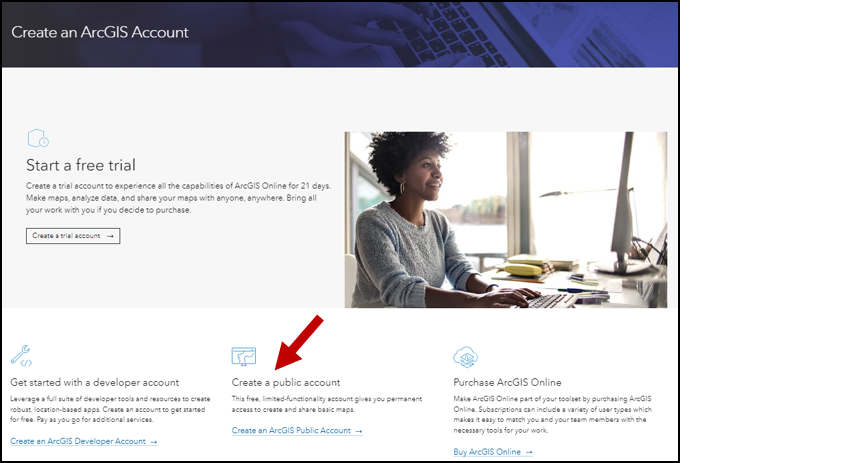Viewport: 854px width, 463px height.
Task: Click the photo of woman at computer
Action: [x=505, y=220]
